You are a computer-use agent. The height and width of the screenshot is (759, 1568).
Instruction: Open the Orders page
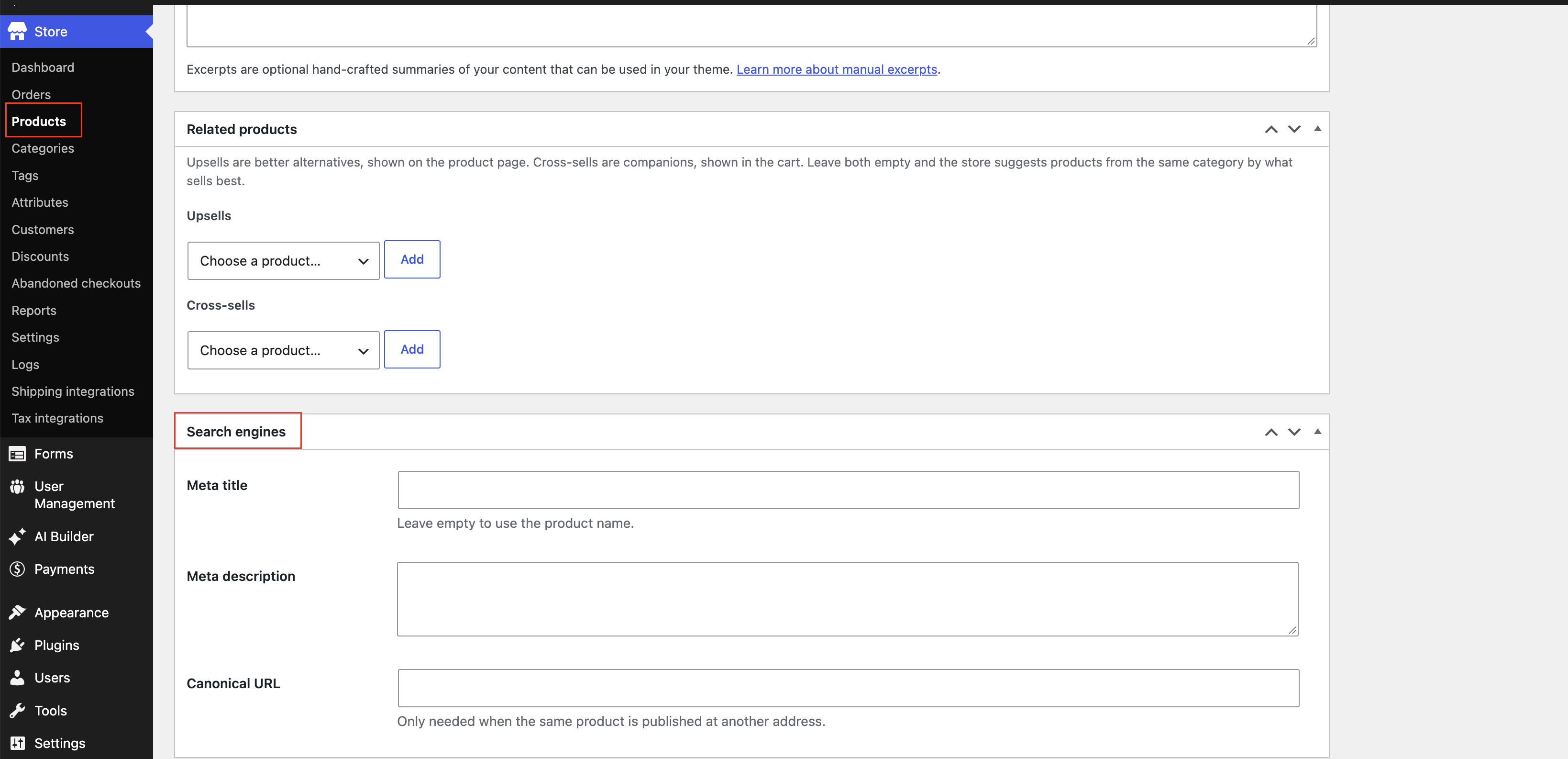31,94
